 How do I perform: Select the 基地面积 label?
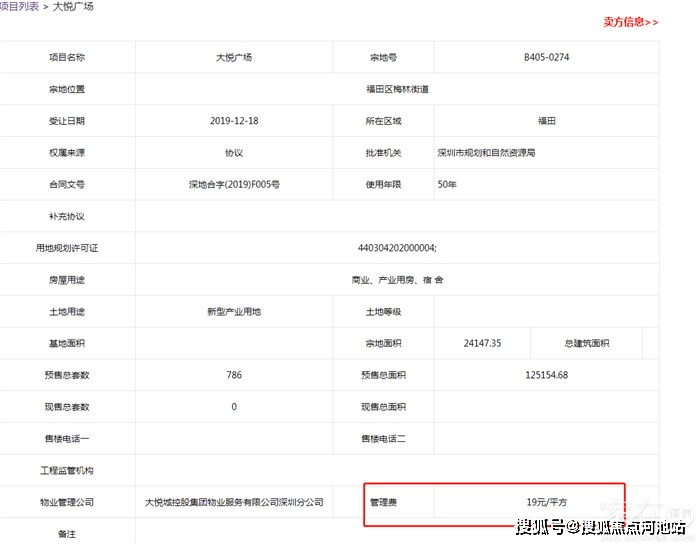pyautogui.click(x=67, y=343)
